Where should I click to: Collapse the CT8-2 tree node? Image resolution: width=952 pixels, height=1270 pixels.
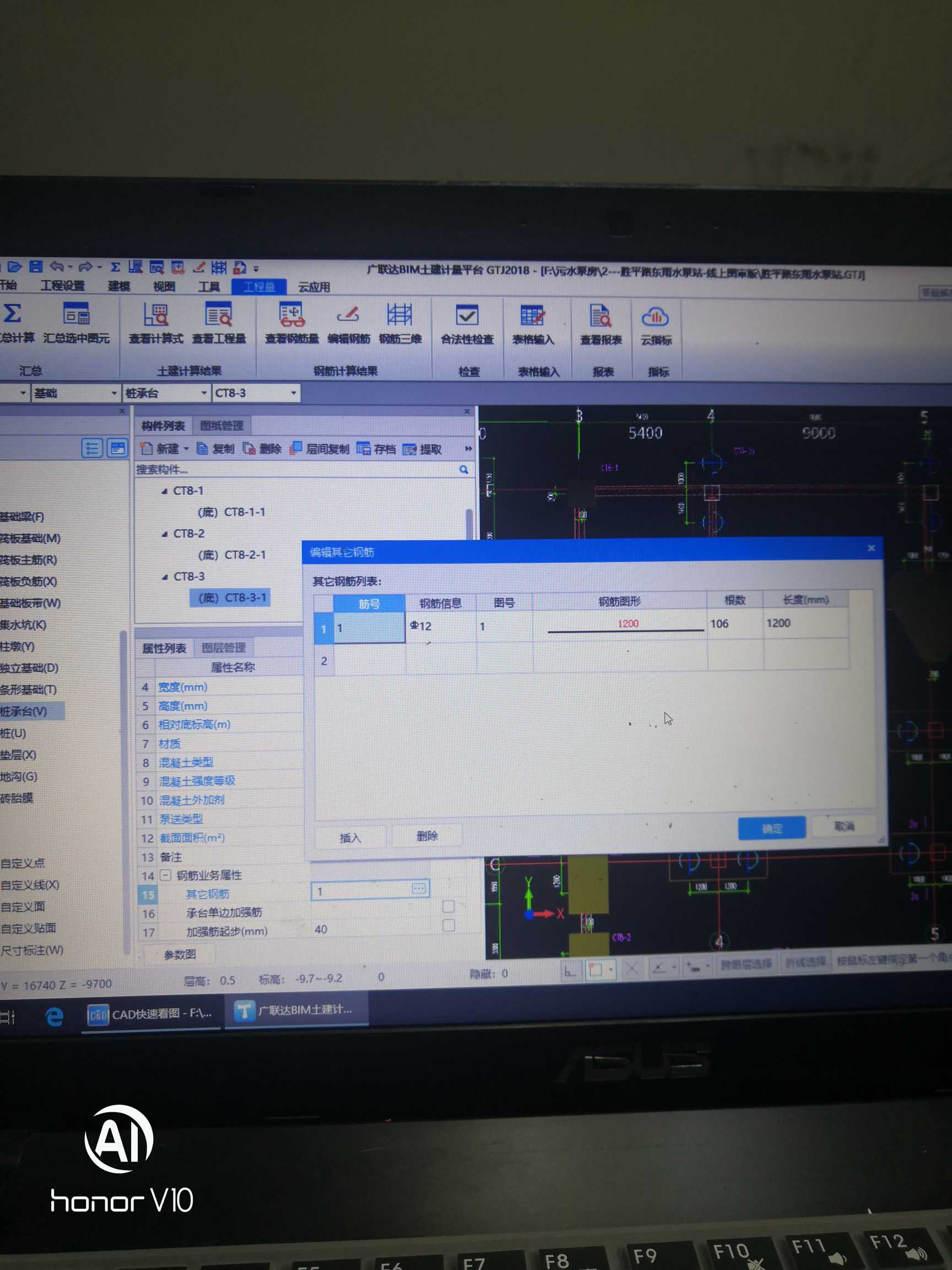click(164, 535)
